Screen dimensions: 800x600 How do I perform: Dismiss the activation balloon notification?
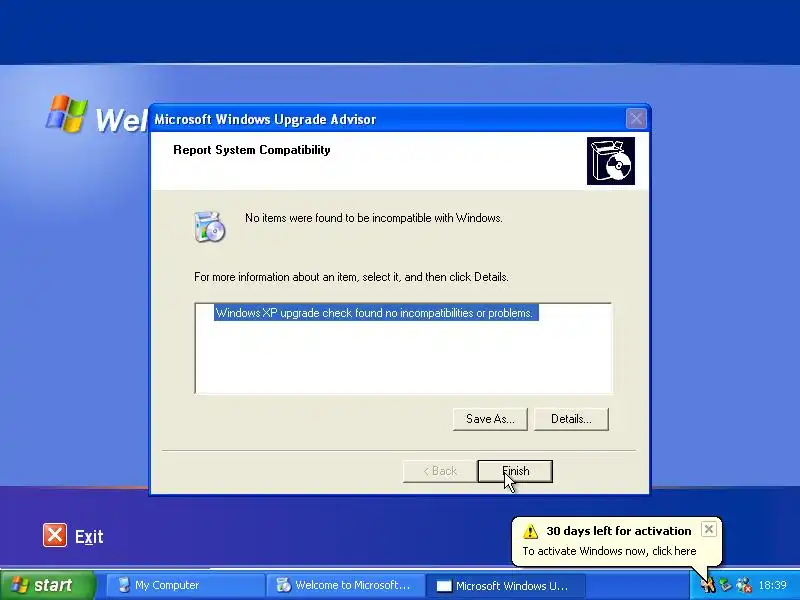coord(708,530)
